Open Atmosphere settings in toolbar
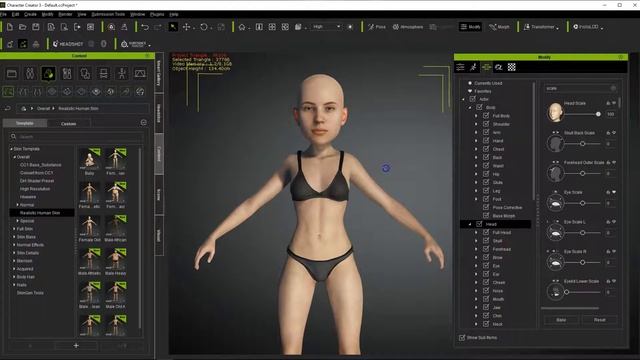The image size is (640, 360). 407,27
